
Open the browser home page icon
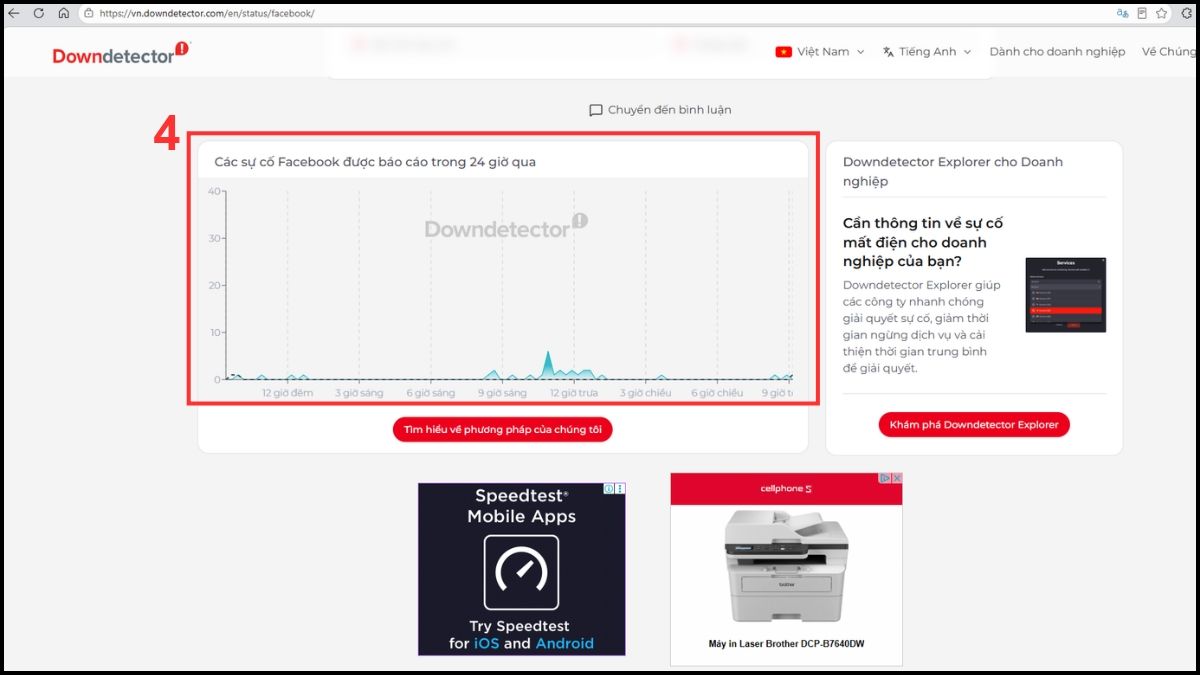pyautogui.click(x=64, y=13)
